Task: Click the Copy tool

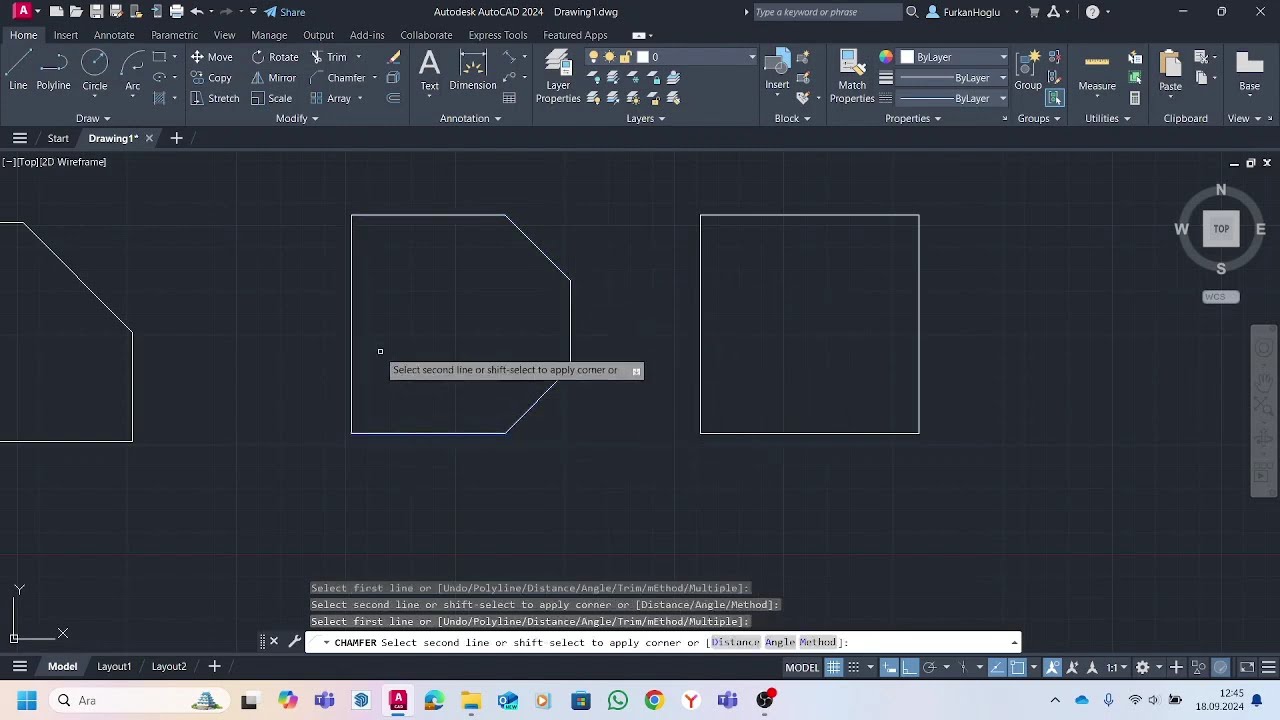Action: pyautogui.click(x=211, y=78)
